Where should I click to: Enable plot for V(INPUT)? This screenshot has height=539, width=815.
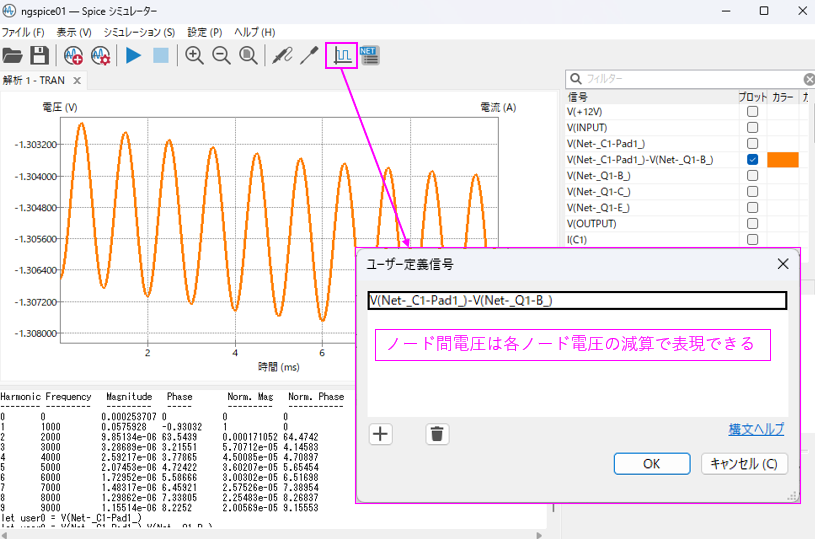752,127
